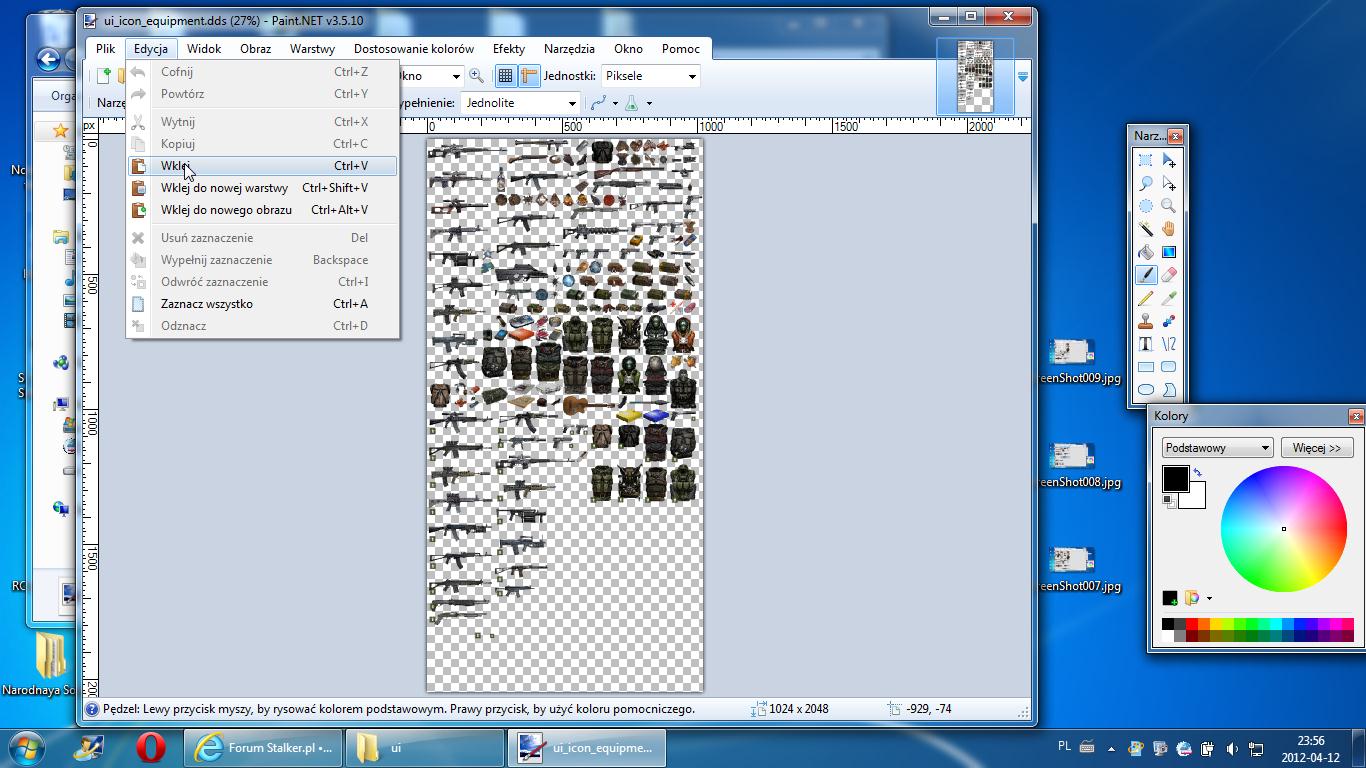Select the Move Selected Pixels tool
Image resolution: width=1366 pixels, height=768 pixels.
[x=1168, y=160]
